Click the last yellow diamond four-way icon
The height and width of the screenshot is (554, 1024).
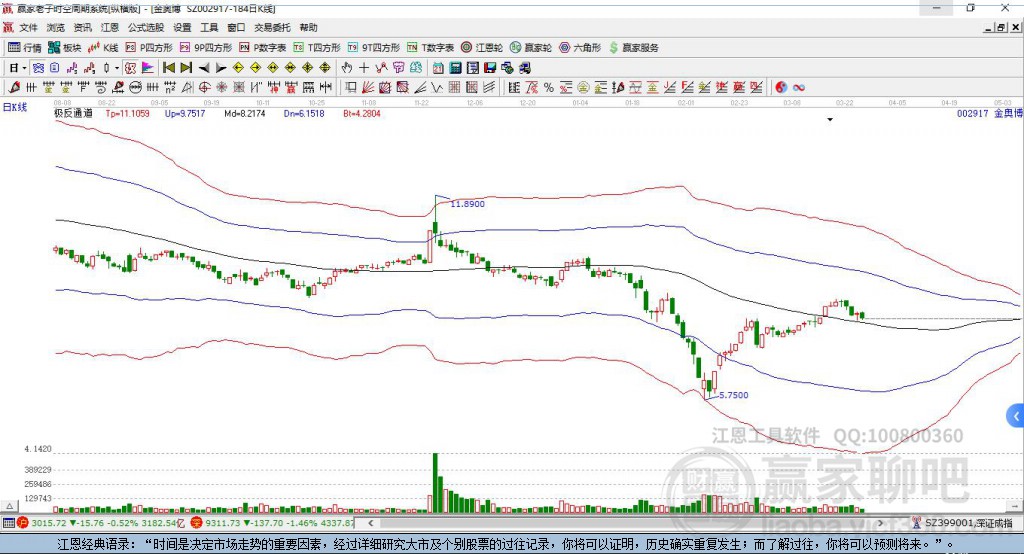[325, 68]
